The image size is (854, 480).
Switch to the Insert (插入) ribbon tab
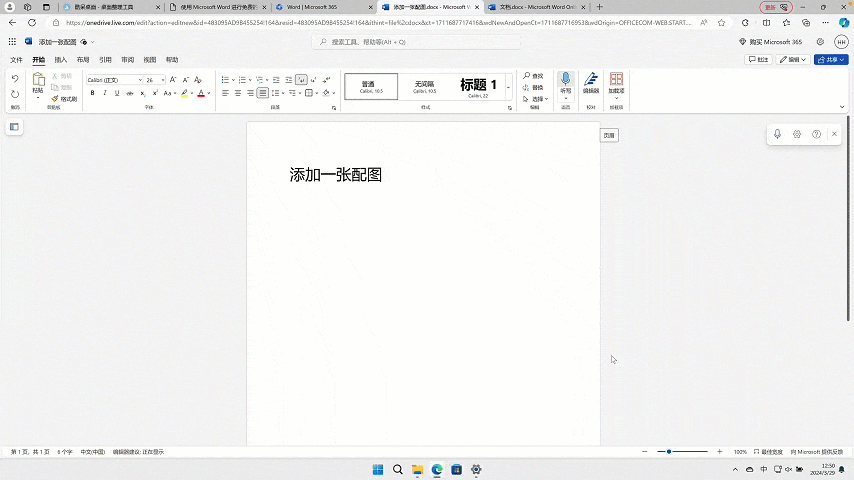pyautogui.click(x=61, y=60)
